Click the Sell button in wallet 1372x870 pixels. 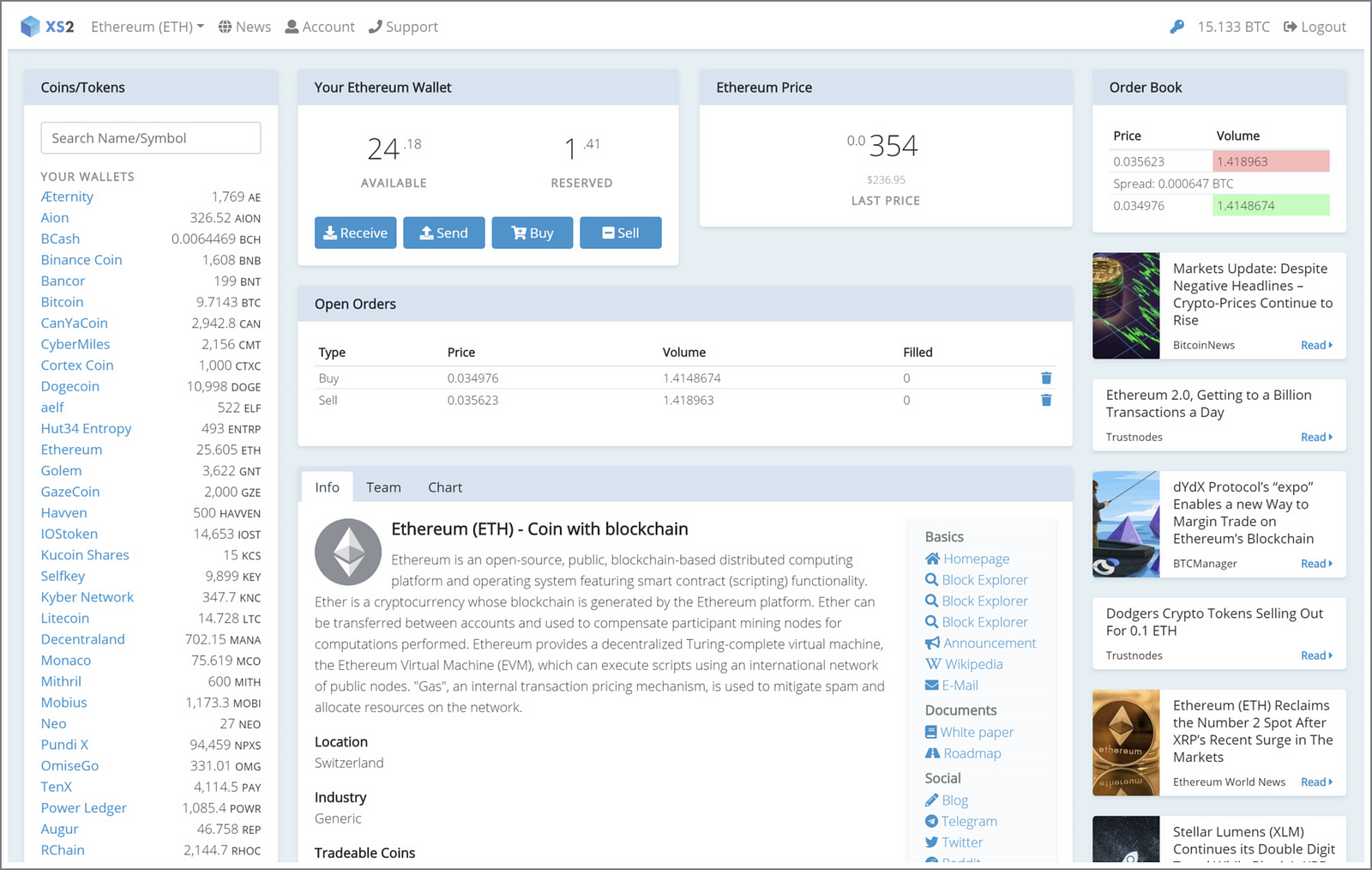point(620,233)
